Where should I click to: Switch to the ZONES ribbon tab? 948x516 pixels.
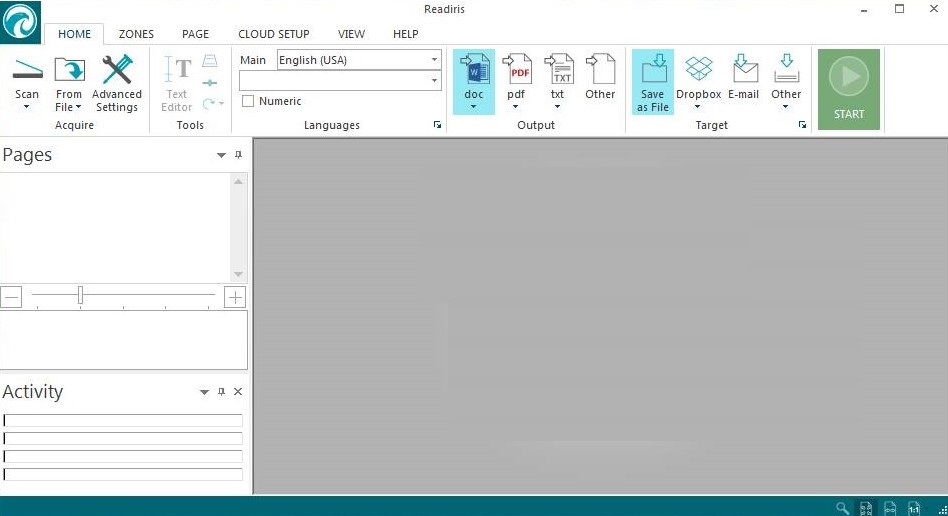pyautogui.click(x=136, y=34)
